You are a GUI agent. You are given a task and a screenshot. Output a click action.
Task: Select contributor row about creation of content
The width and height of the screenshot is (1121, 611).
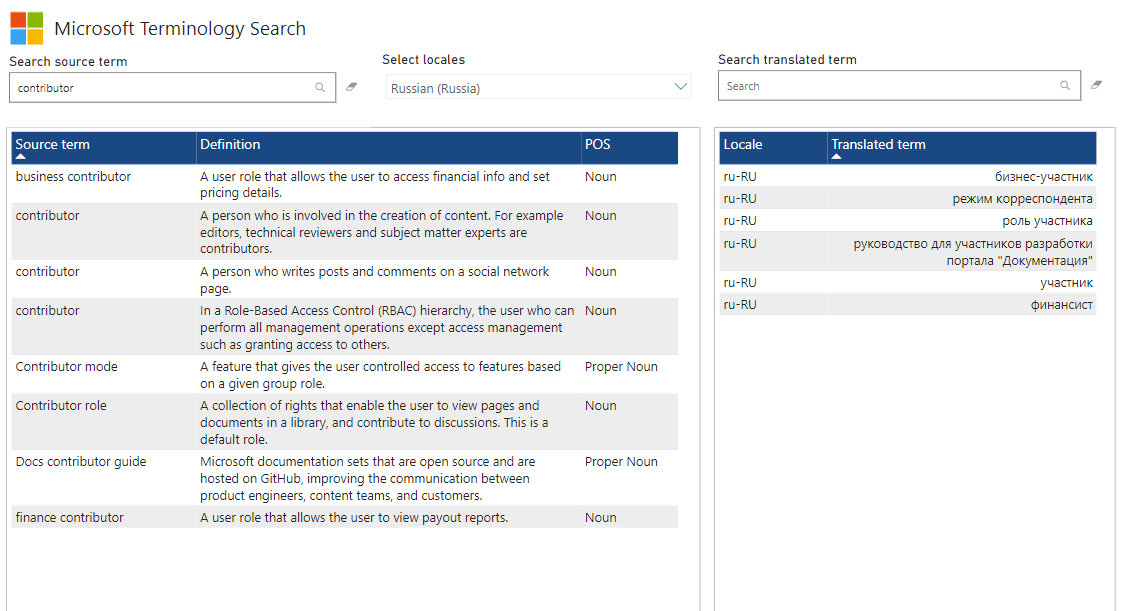(x=48, y=216)
